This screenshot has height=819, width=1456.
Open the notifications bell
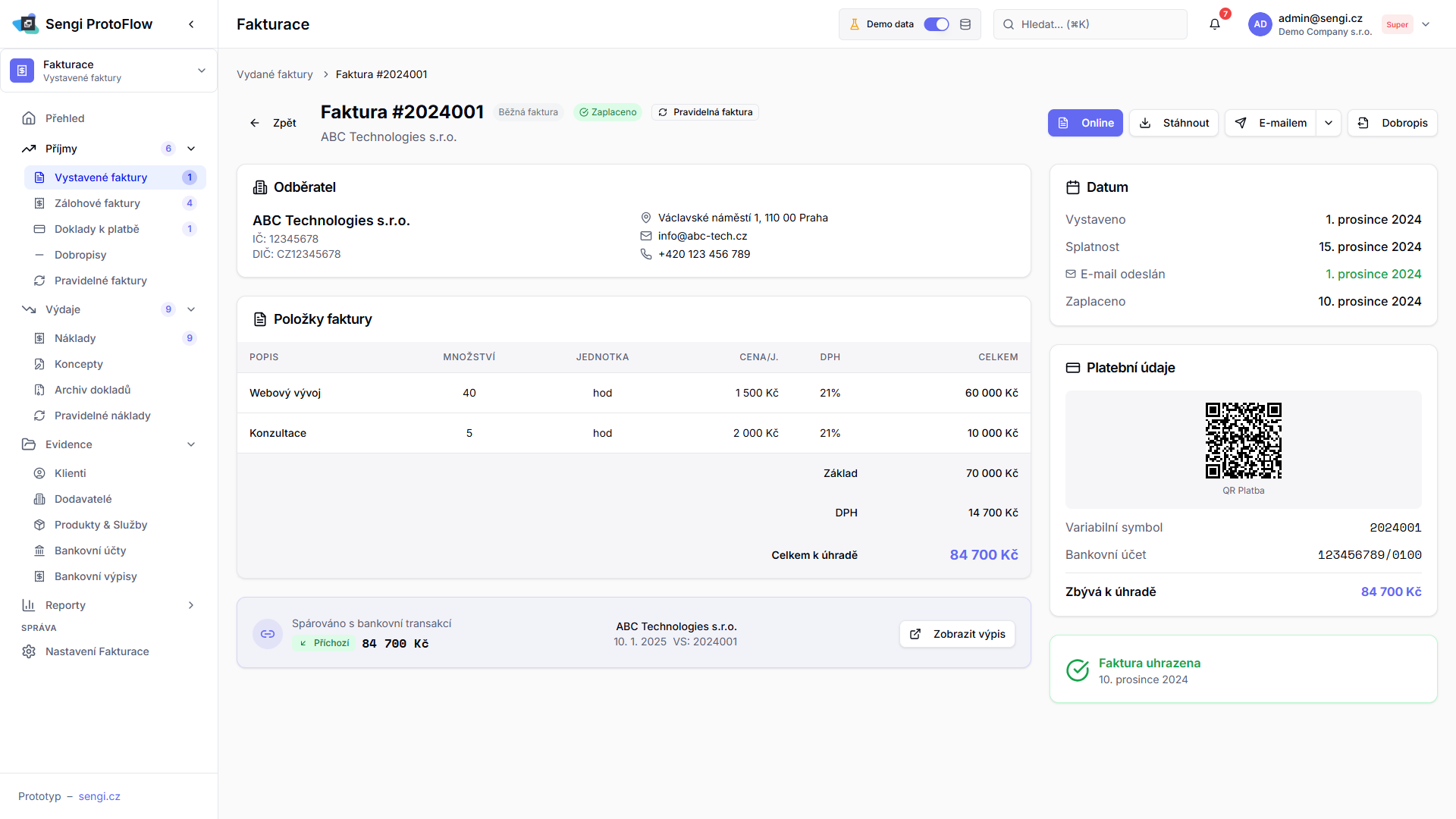pyautogui.click(x=1214, y=24)
